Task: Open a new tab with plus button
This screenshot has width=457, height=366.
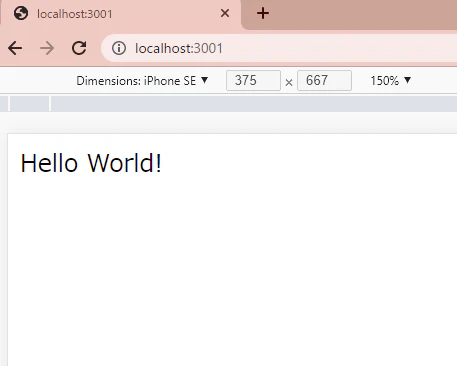Action: tap(263, 13)
